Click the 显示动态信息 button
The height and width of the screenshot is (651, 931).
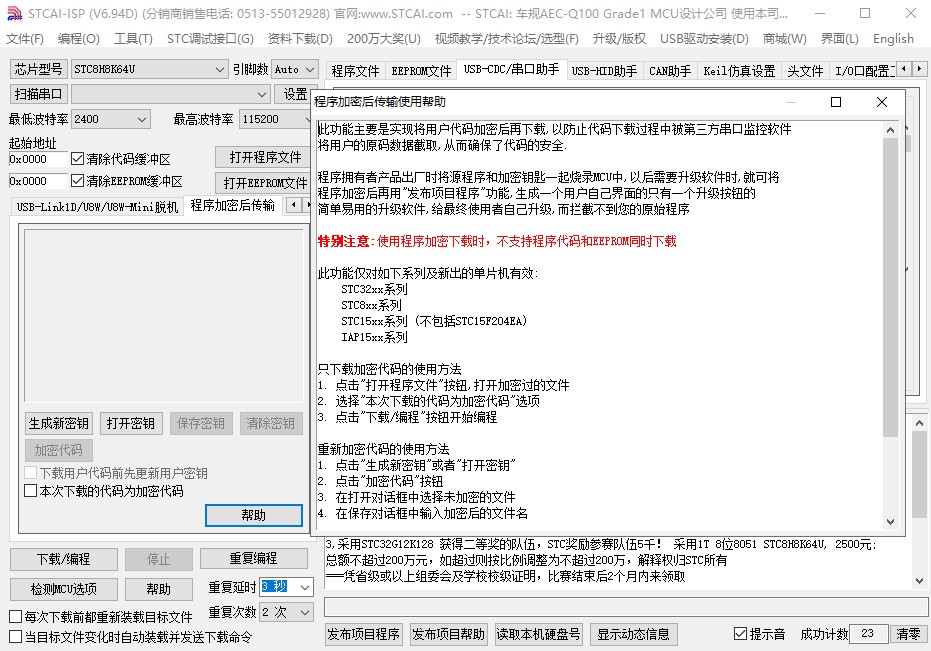[633, 634]
